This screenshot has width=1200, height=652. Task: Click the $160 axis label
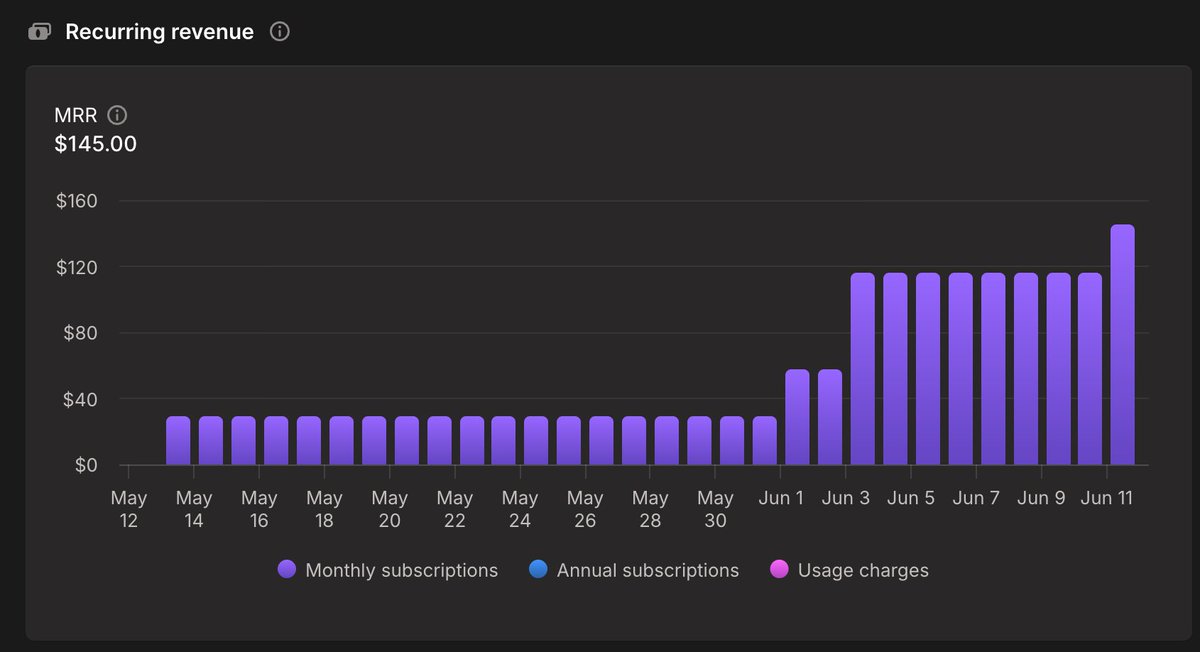[x=77, y=201]
